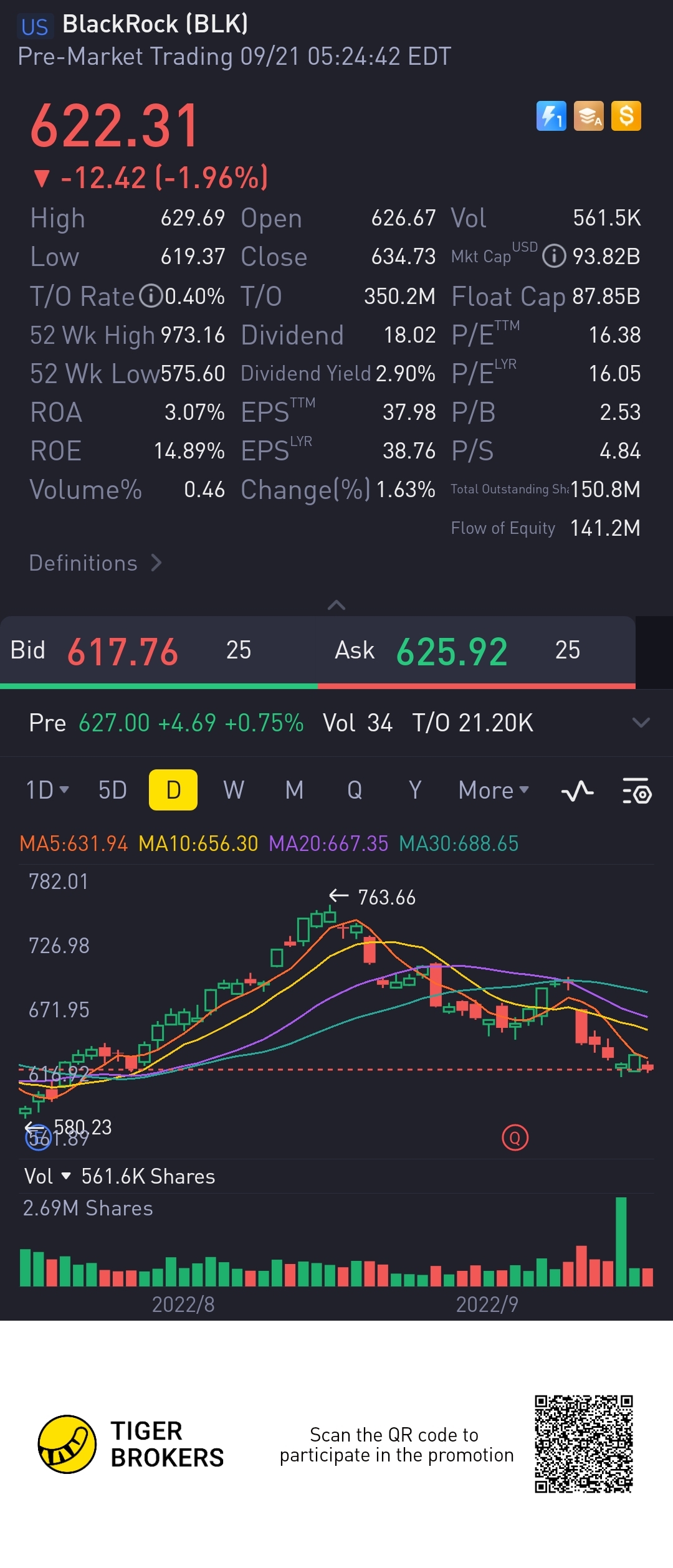Open the Vol indicator dropdown
The image size is (673, 1568).
coord(47,1176)
